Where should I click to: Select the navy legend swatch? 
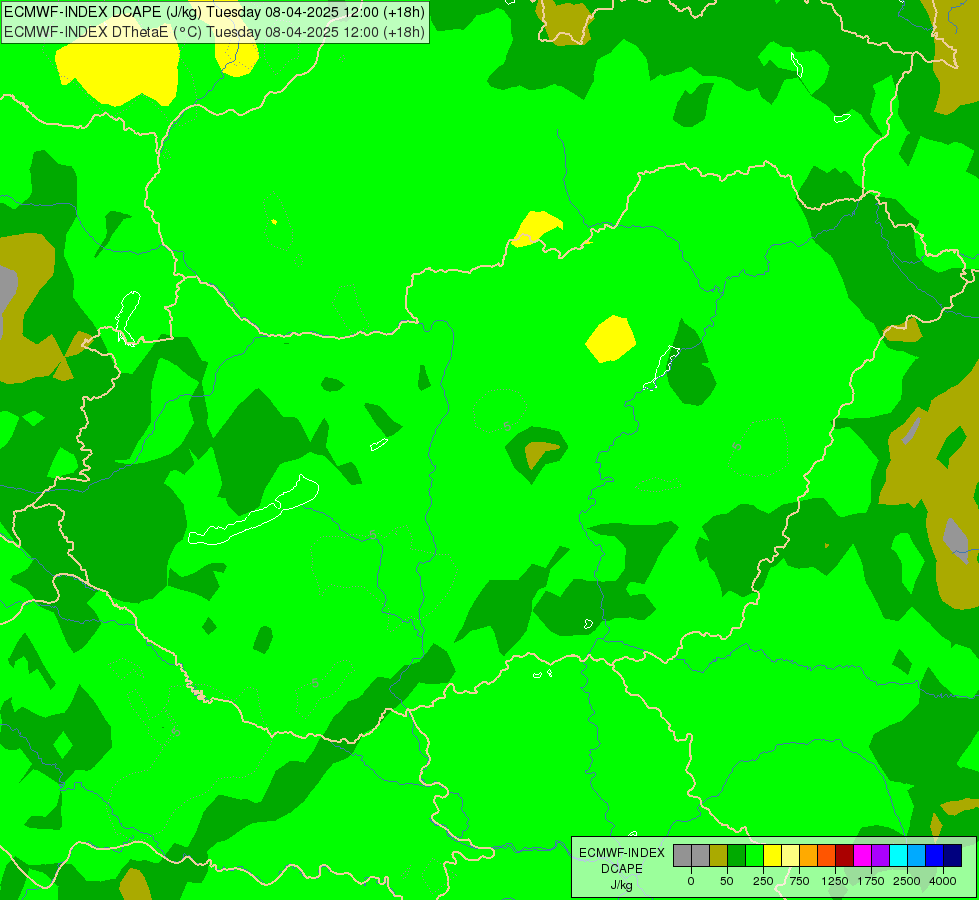[953, 856]
